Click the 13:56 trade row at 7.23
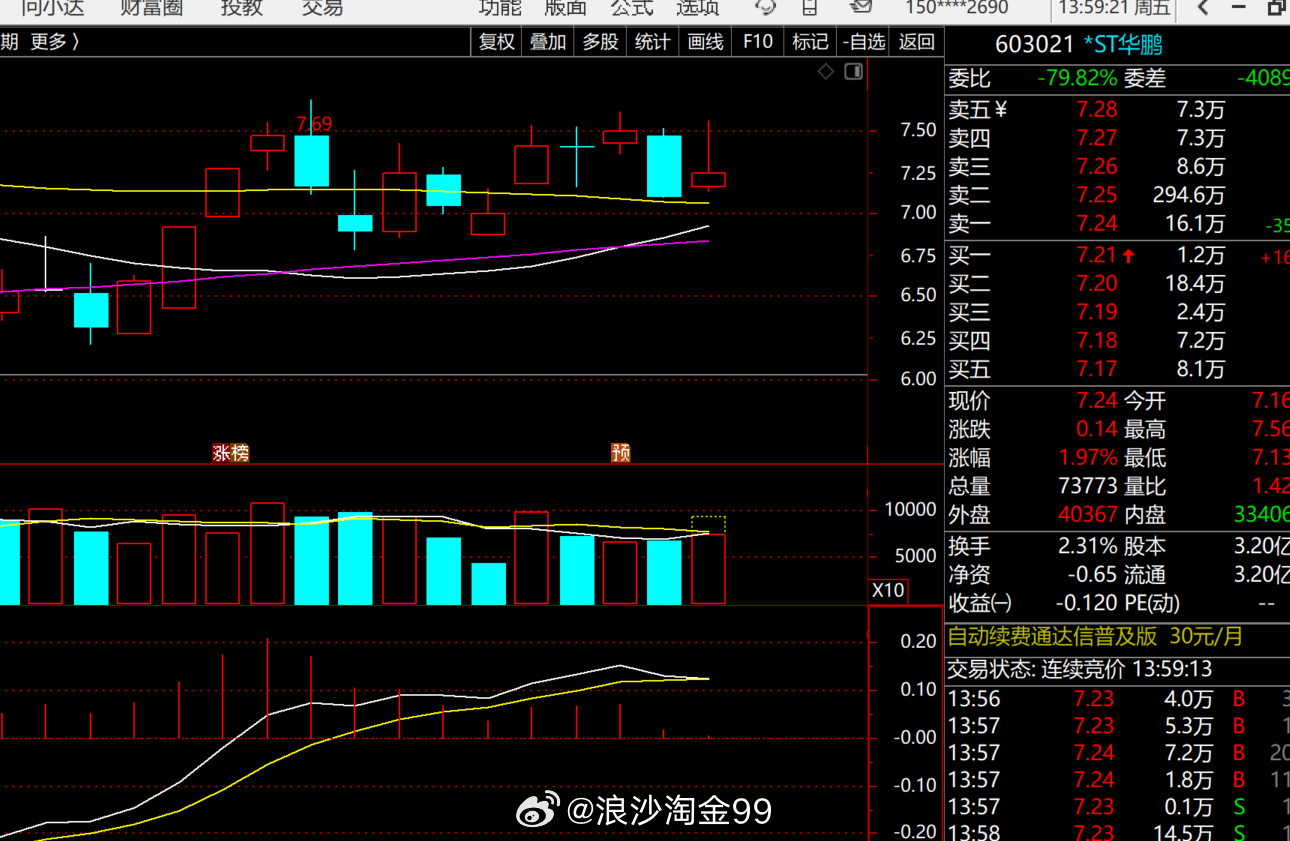This screenshot has height=841, width=1290. click(x=1118, y=699)
